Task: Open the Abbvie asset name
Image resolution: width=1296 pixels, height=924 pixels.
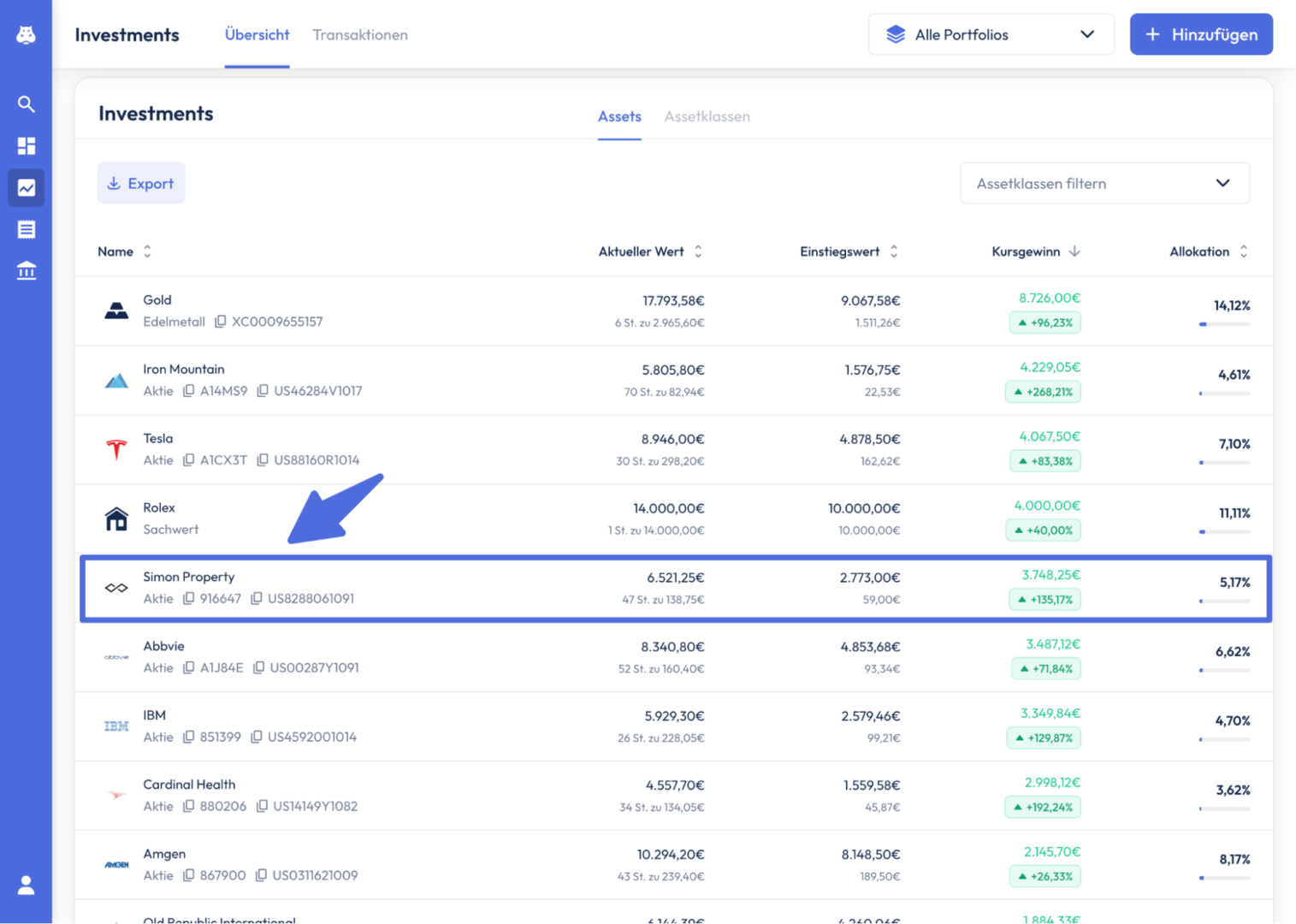Action: 163,646
